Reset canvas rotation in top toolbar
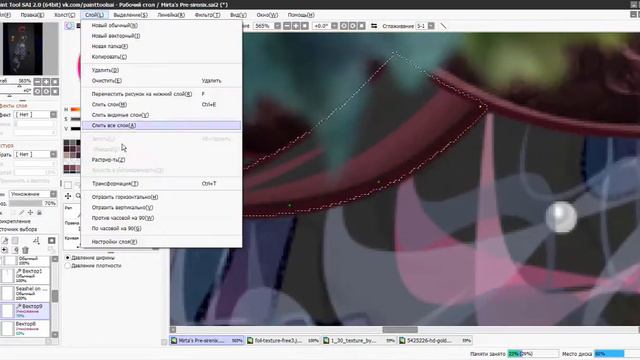The image size is (640, 360). (x=362, y=26)
